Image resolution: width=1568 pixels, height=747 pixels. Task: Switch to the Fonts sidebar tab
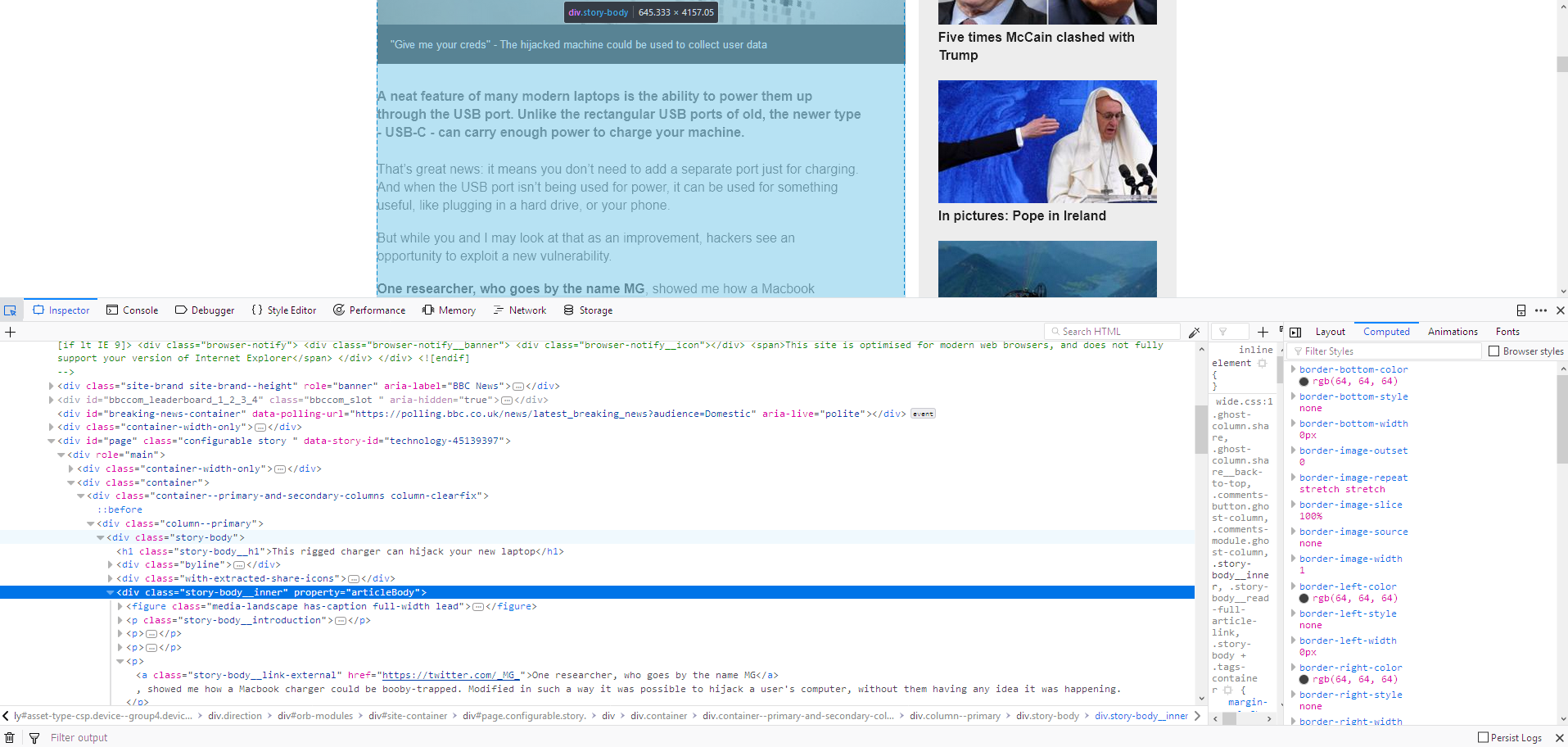[x=1507, y=332]
